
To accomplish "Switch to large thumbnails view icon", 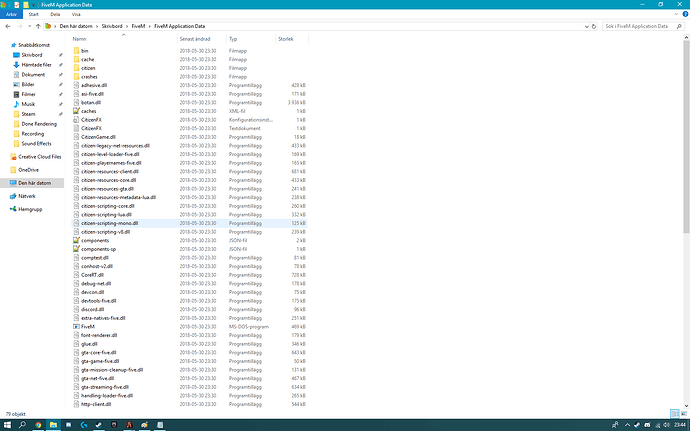I will (x=684, y=414).
